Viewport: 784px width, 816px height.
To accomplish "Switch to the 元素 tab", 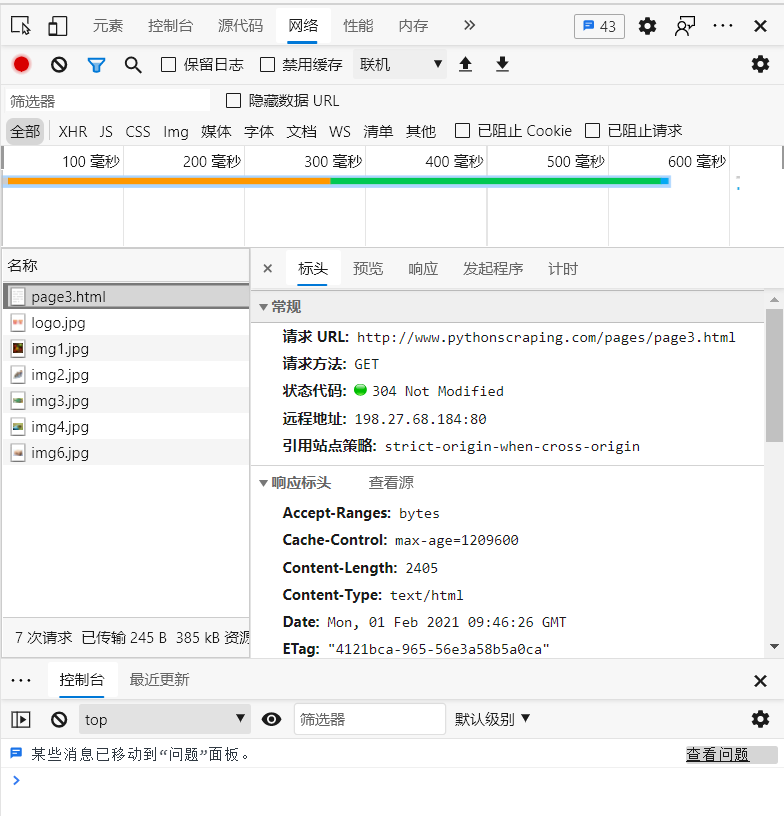I will pos(108,26).
